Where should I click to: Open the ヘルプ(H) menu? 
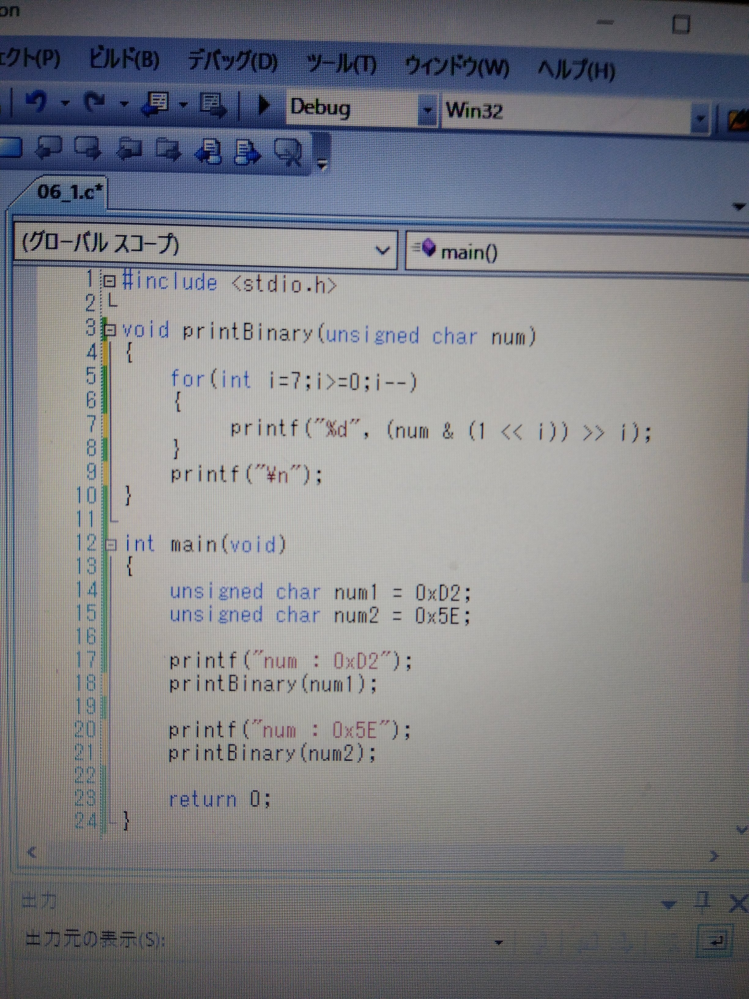click(x=576, y=69)
